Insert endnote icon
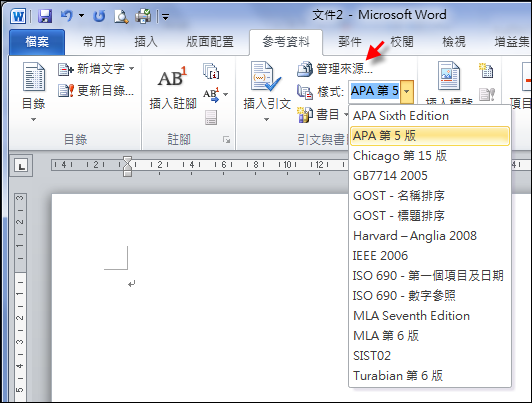 (211, 71)
